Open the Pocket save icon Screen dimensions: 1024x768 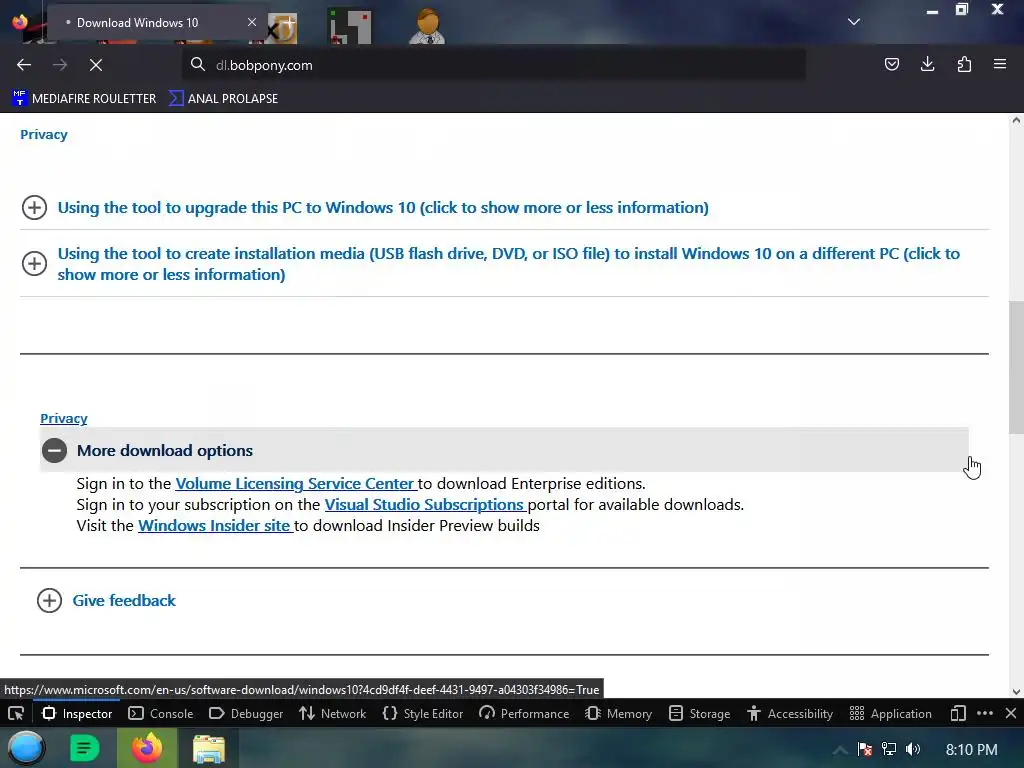coord(891,64)
